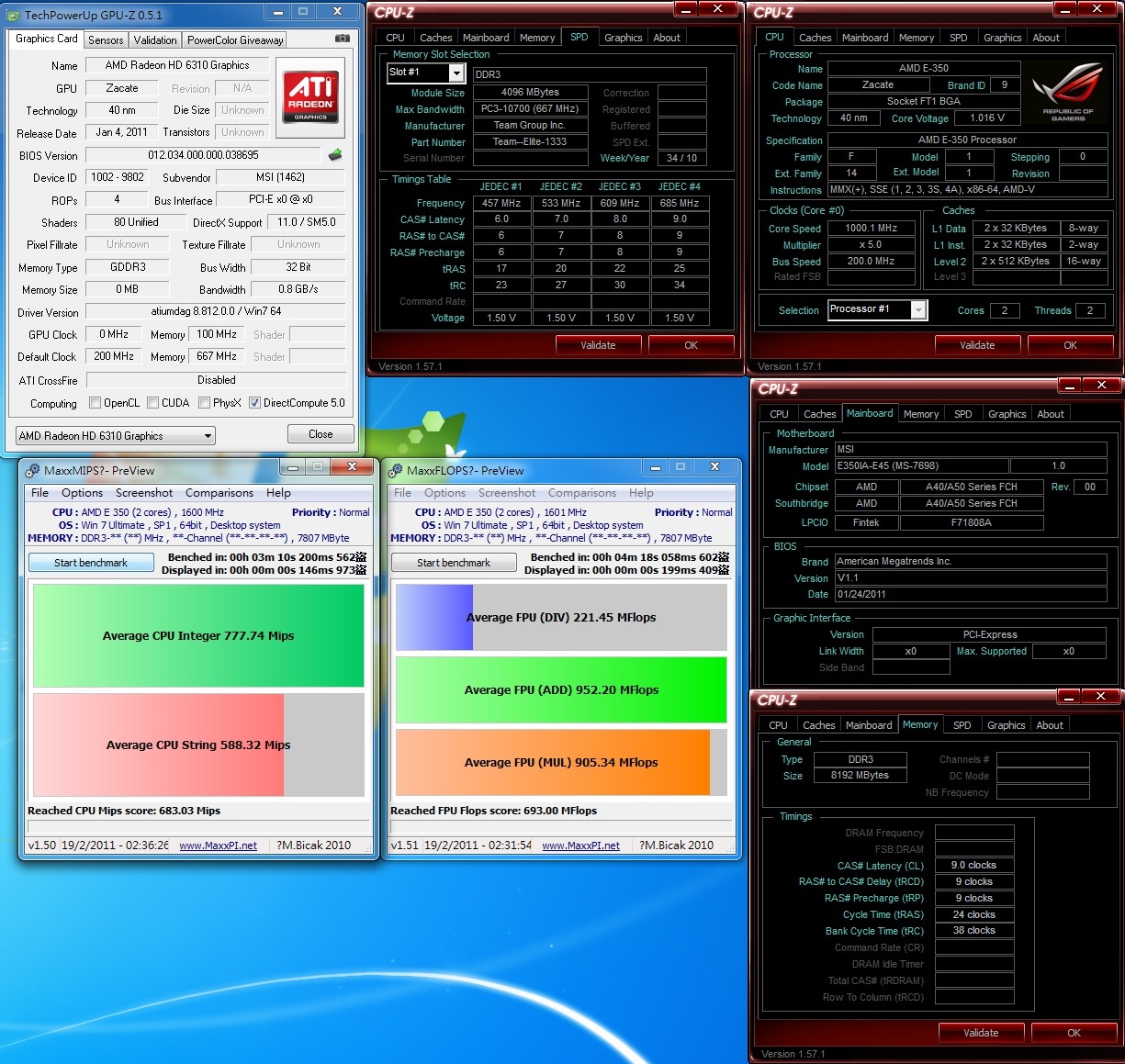Maximize the MaxxFLOPS PreView window

[681, 466]
